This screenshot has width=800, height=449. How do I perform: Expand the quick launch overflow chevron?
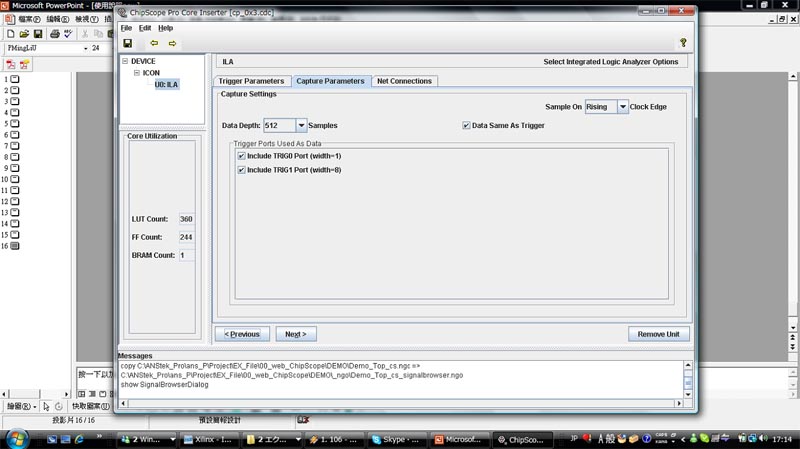tap(99, 436)
